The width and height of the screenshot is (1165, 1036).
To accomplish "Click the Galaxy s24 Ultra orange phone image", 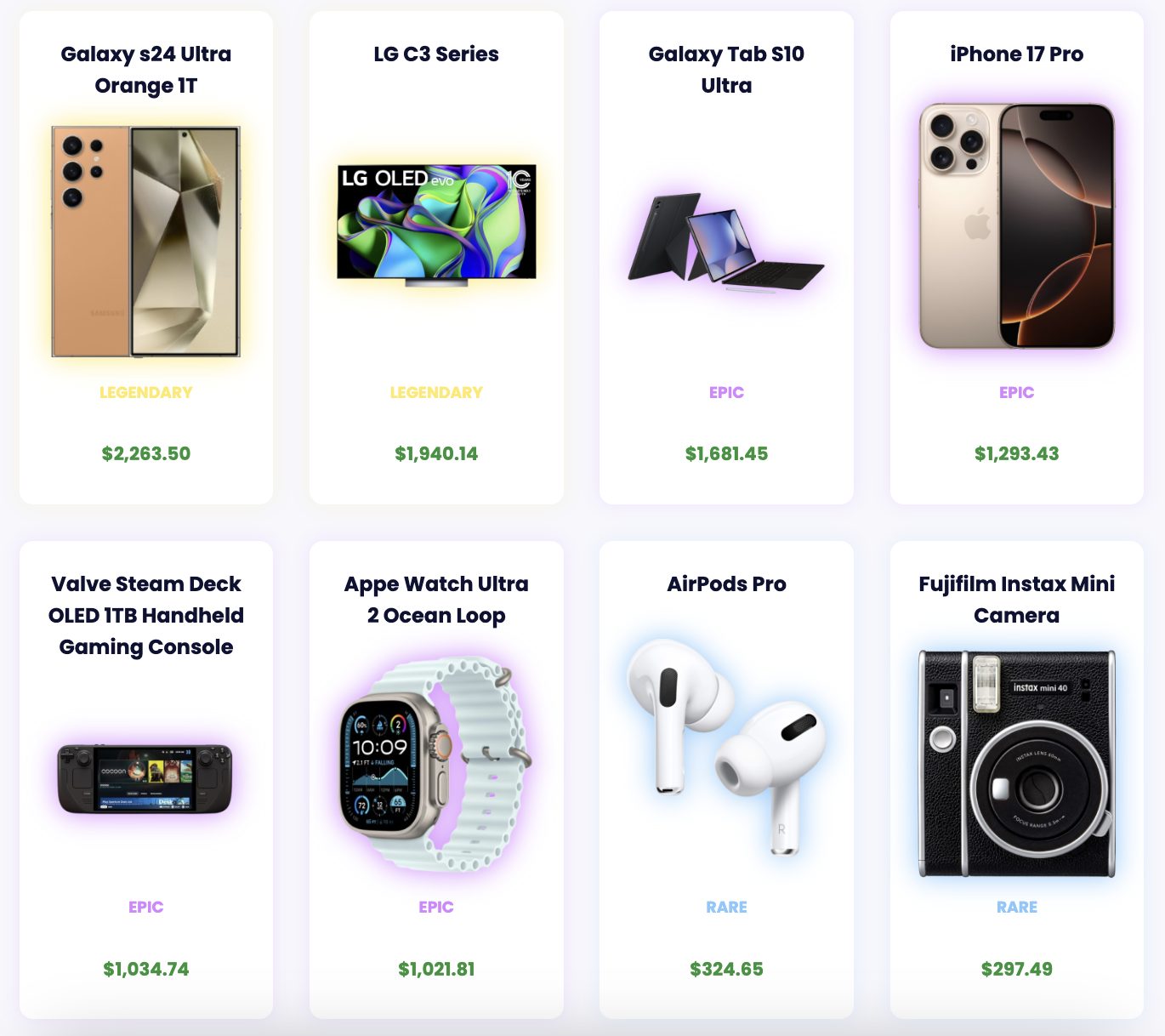I will tap(145, 242).
